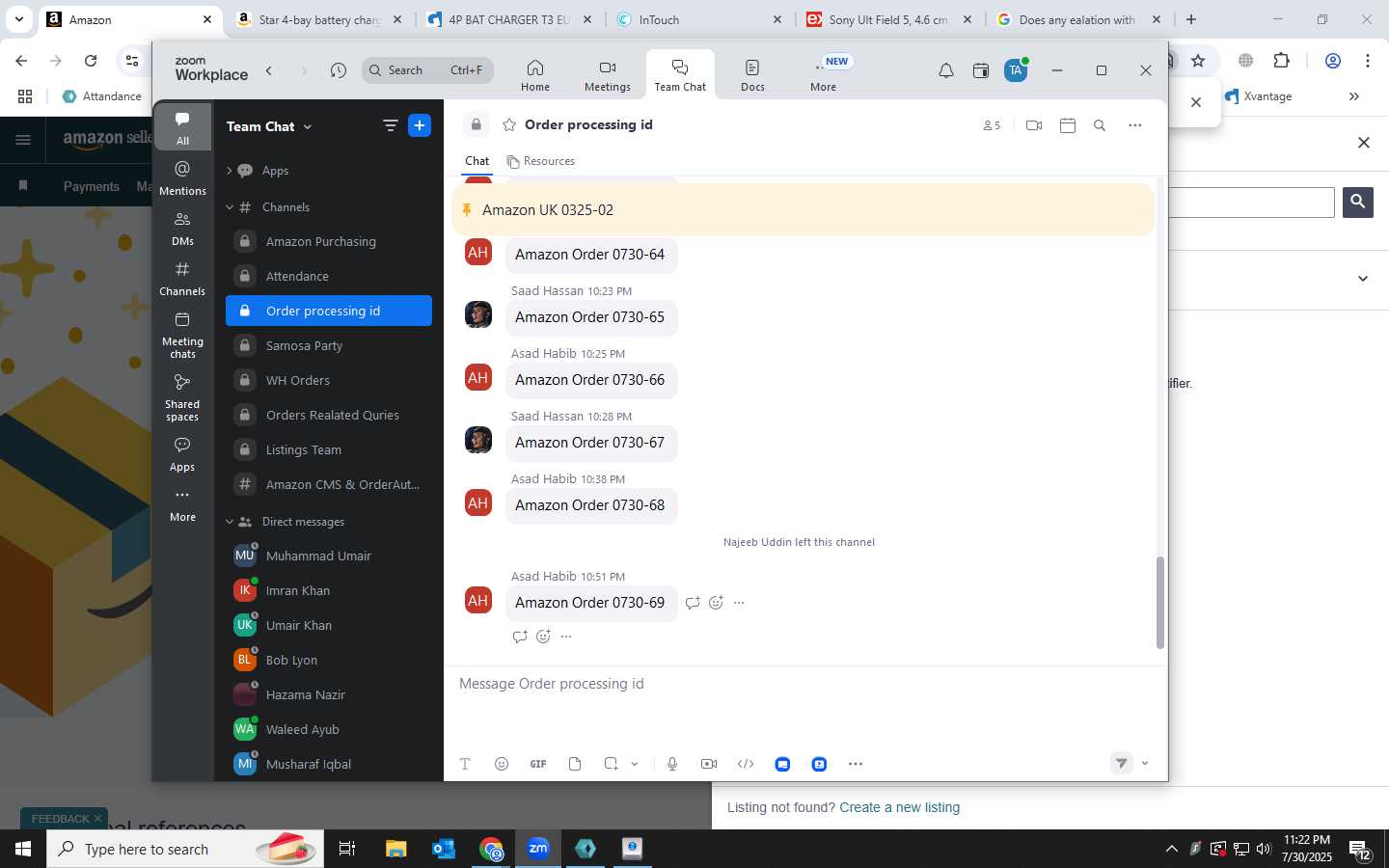Click the blue plus new chat button
Viewport: 1389px width, 868px height.
coord(420,125)
